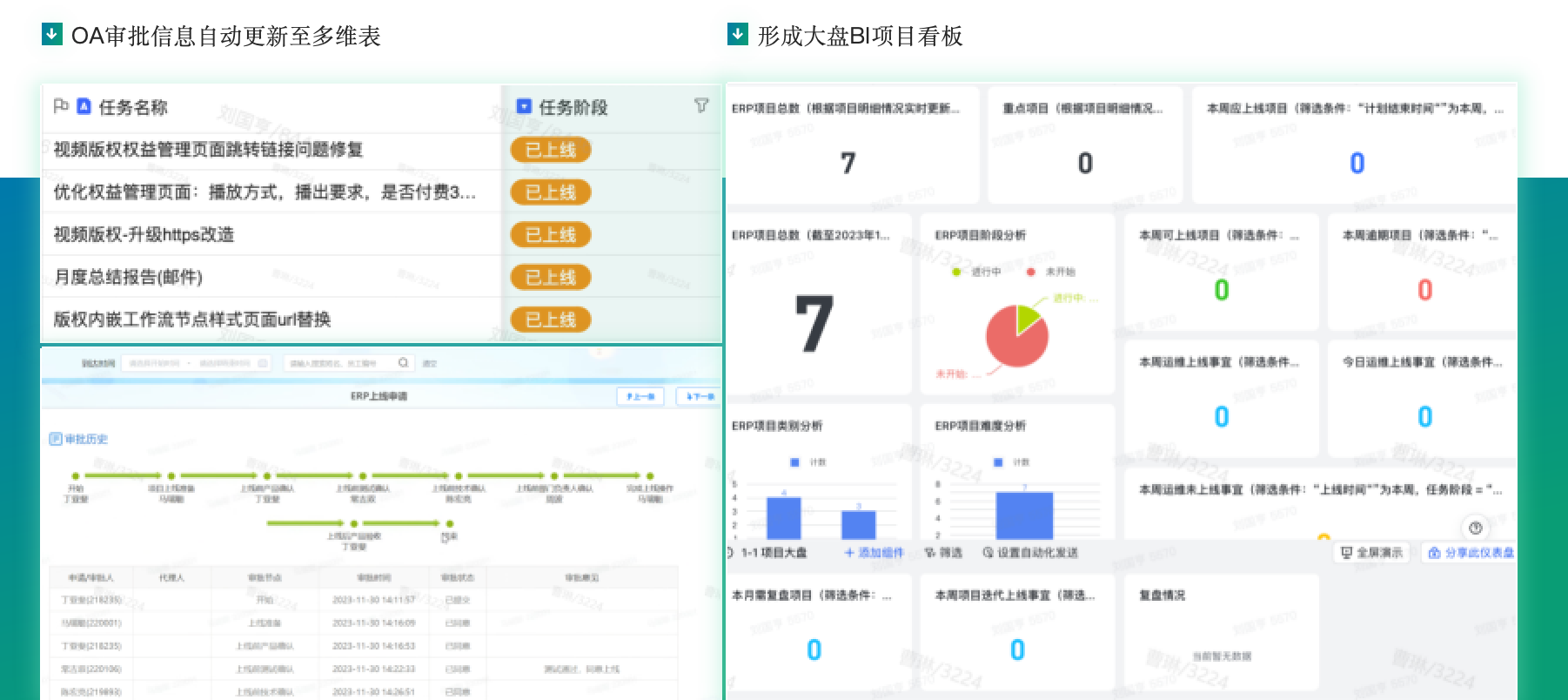Open the calendar icon in date range field
1568x700 pixels.
point(262,363)
